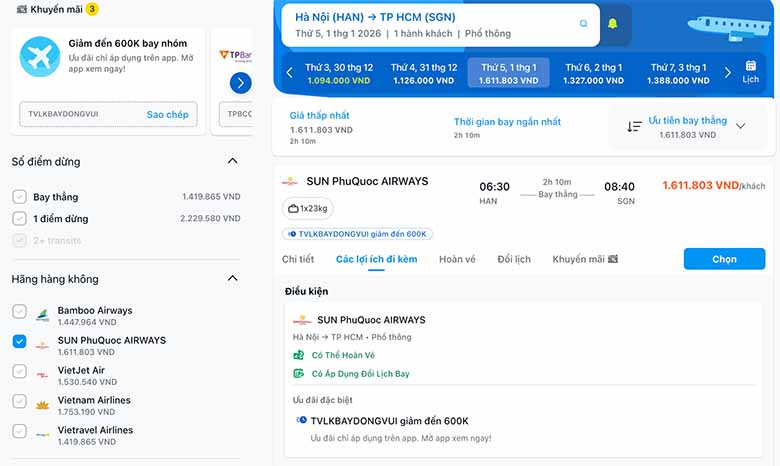Click the SUN PhuQuoc logo in conditions panel
This screenshot has height=466, width=780.
301,320
